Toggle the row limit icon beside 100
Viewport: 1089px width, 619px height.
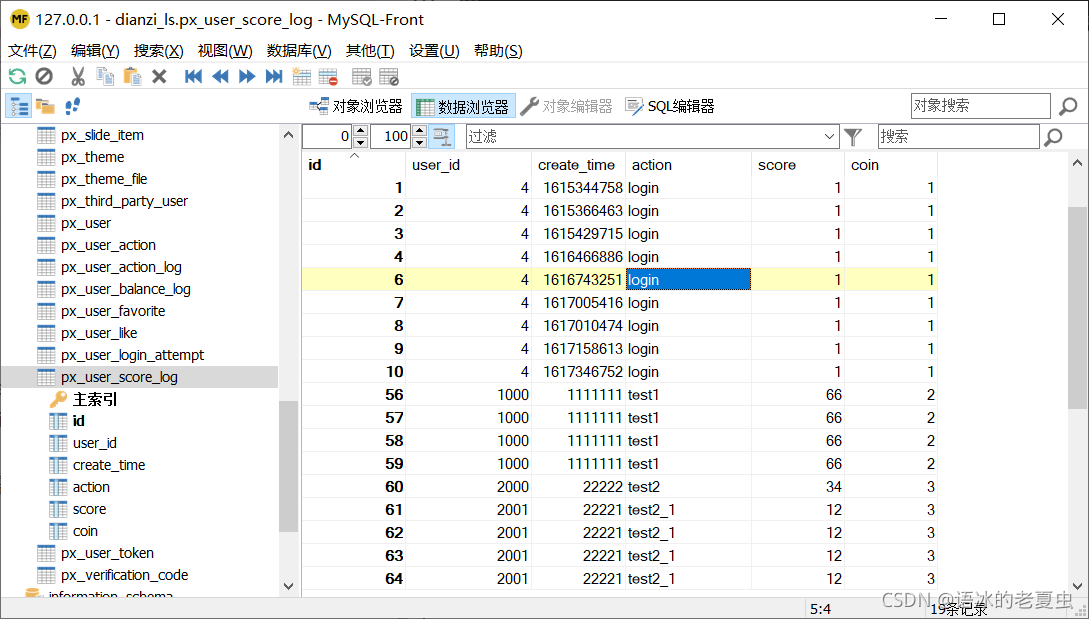click(442, 136)
